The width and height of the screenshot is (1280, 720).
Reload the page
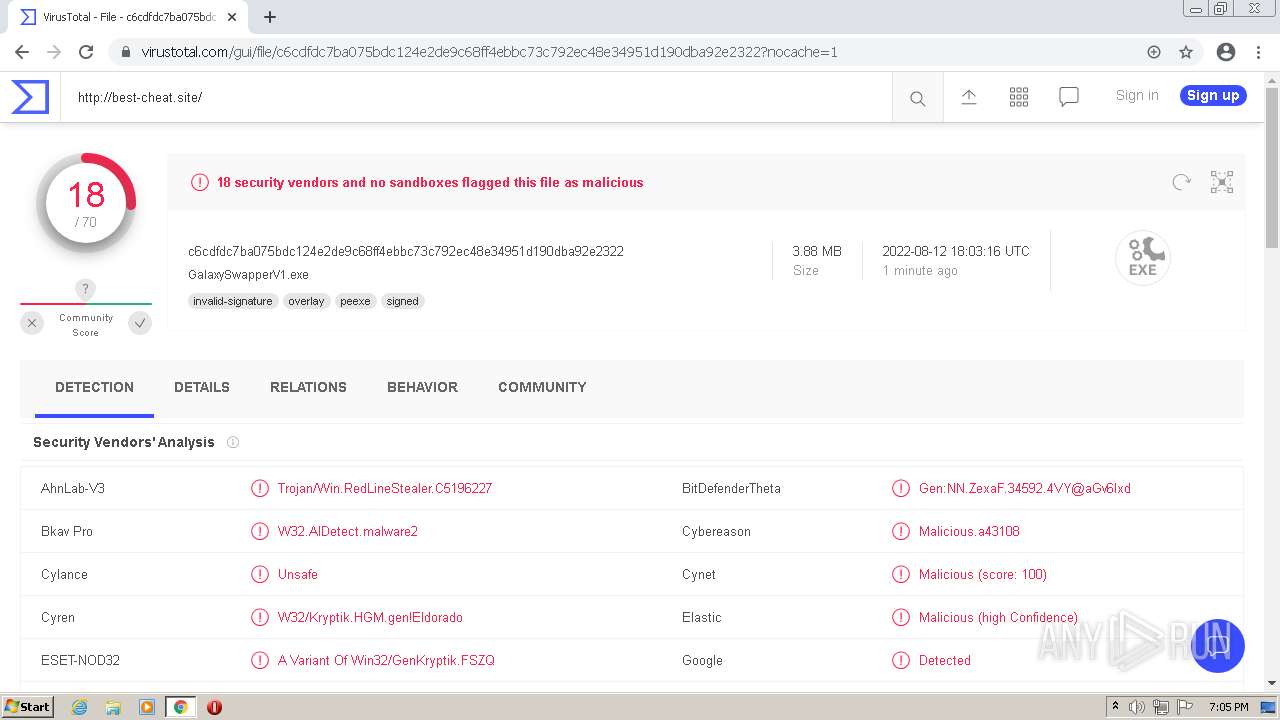click(86, 52)
